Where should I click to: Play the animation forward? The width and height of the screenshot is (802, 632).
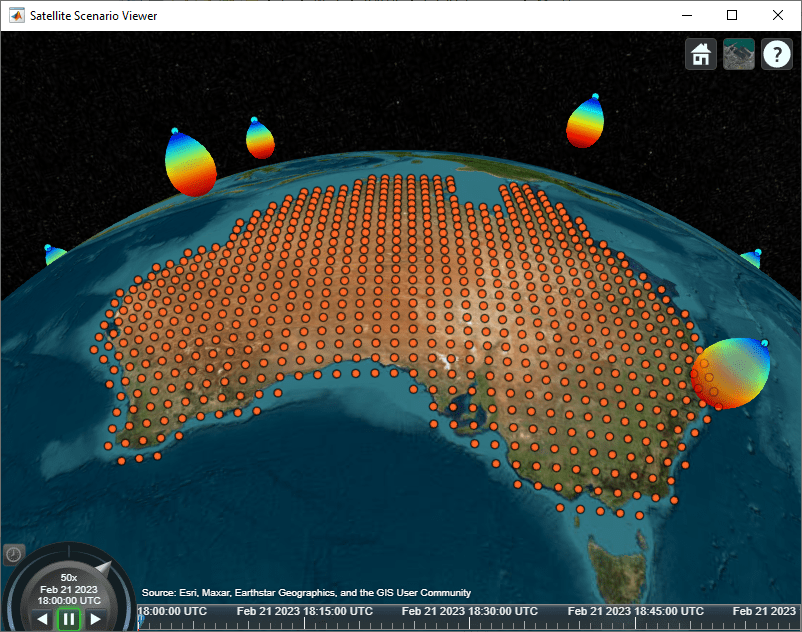(x=95, y=619)
